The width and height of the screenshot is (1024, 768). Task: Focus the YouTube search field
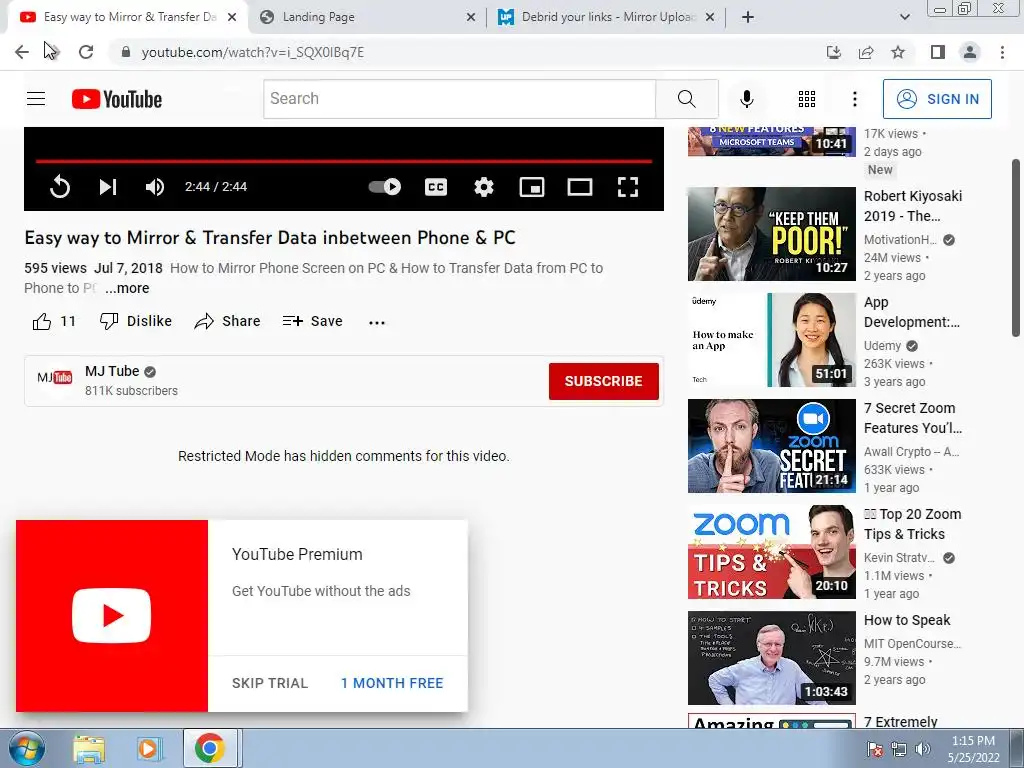[459, 99]
